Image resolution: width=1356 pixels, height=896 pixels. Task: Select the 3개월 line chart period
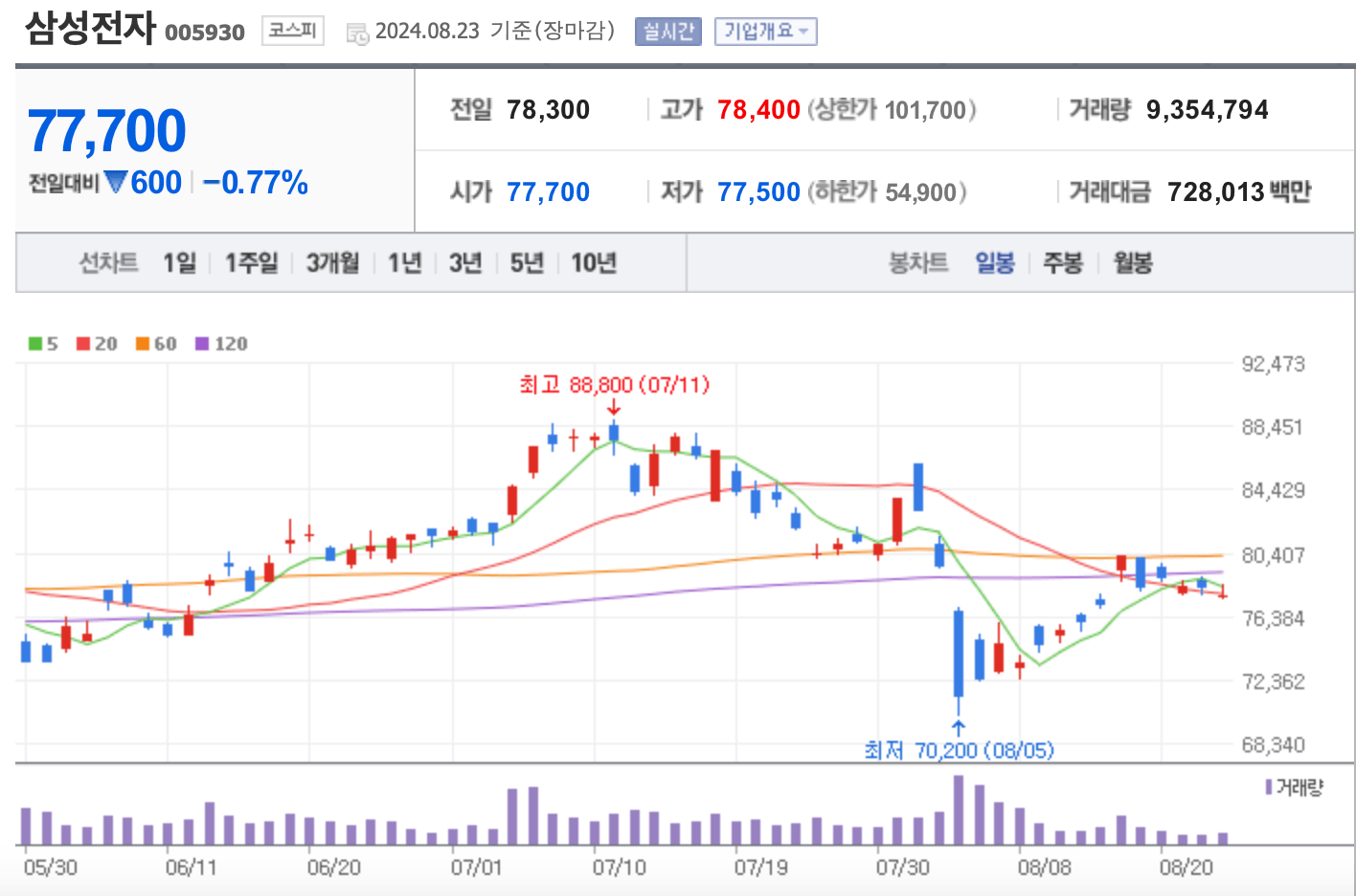333,262
